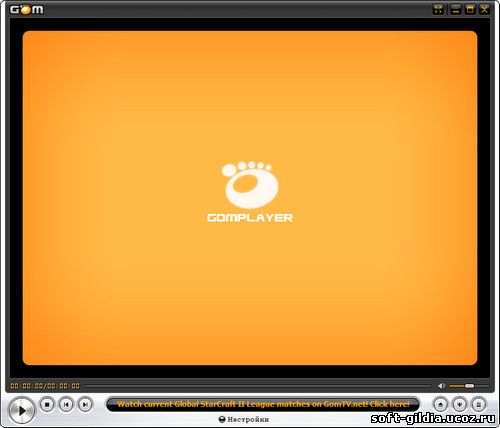500x428 pixels.
Task: Toggle the playlist panel button
Action: point(479,405)
